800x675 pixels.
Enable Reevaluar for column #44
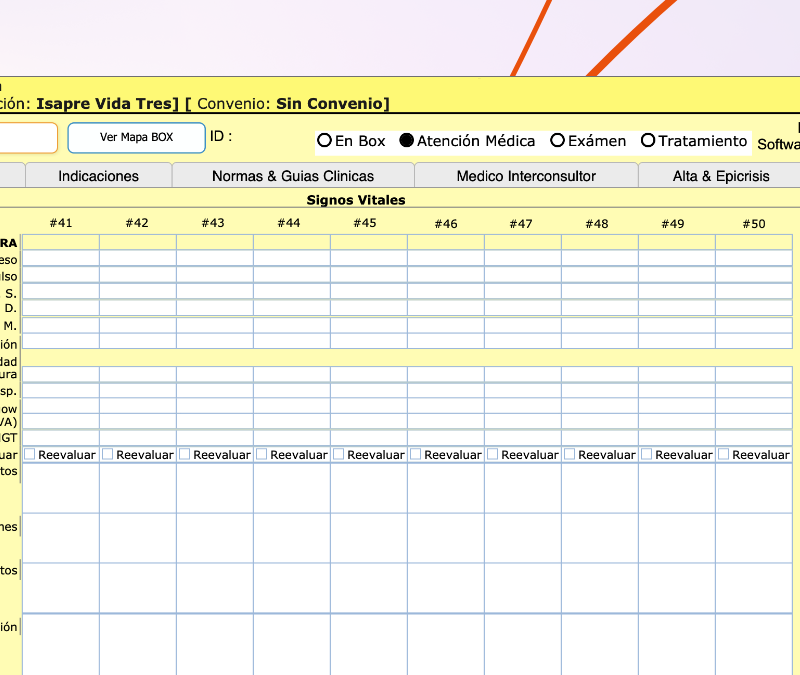pos(262,454)
